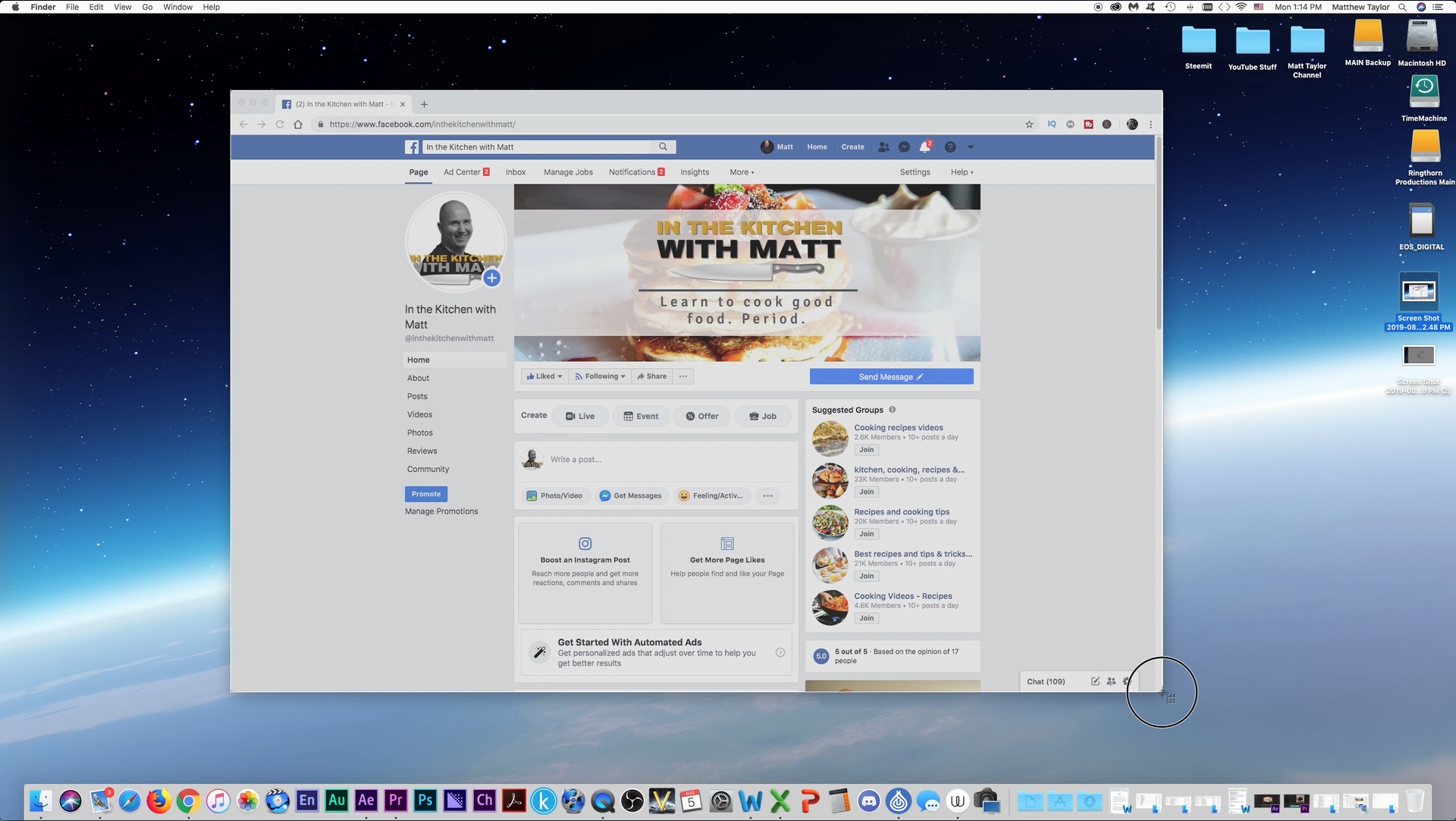Click the Offer icon in the Create row
Screen dimensions: 1456x821
click(690, 416)
